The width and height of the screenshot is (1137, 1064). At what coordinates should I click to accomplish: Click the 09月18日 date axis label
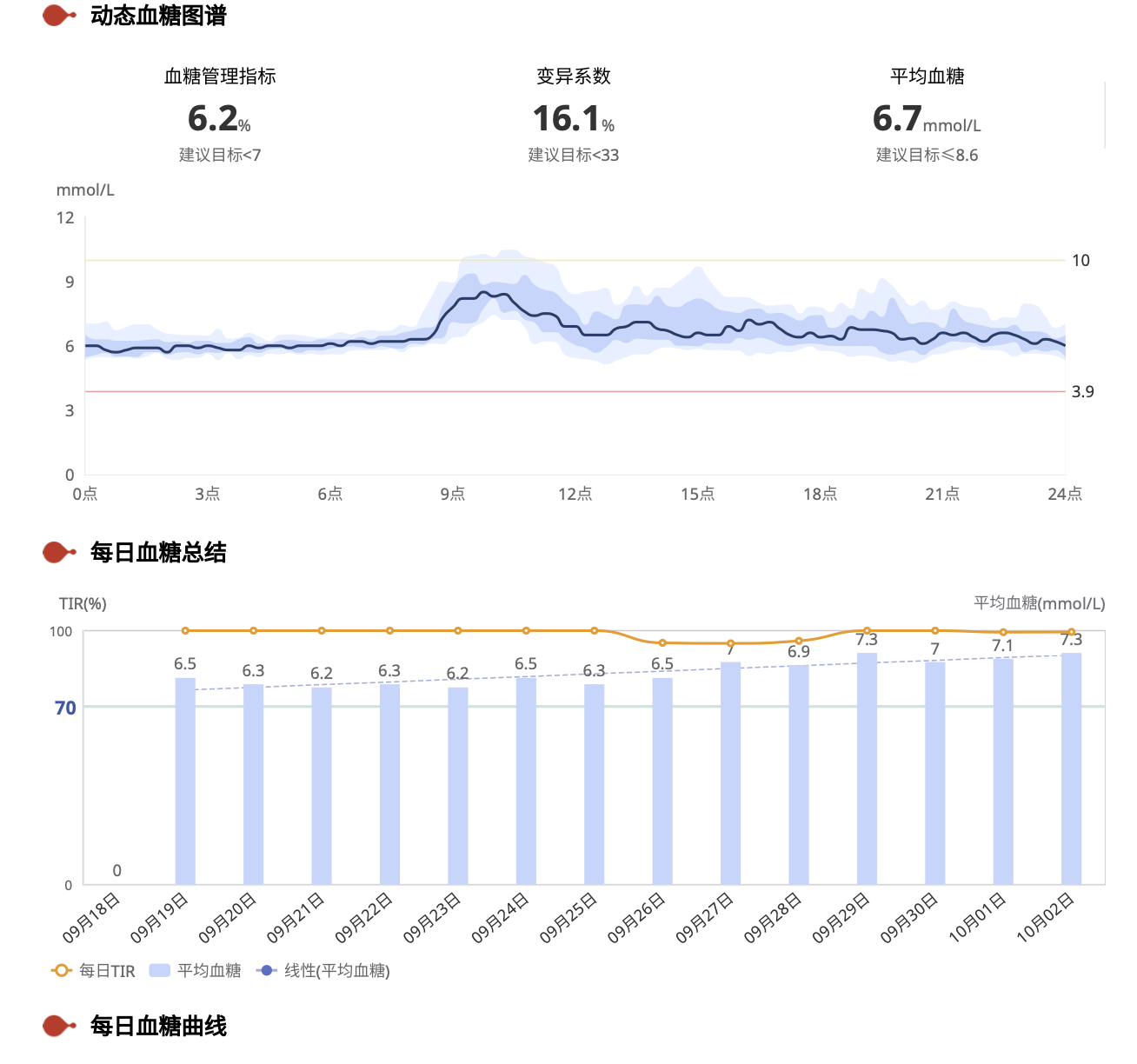click(92, 919)
